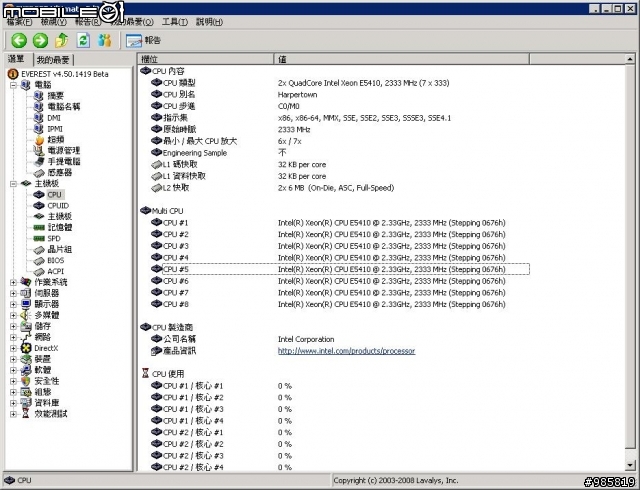Open the 報告 report button

(143, 40)
